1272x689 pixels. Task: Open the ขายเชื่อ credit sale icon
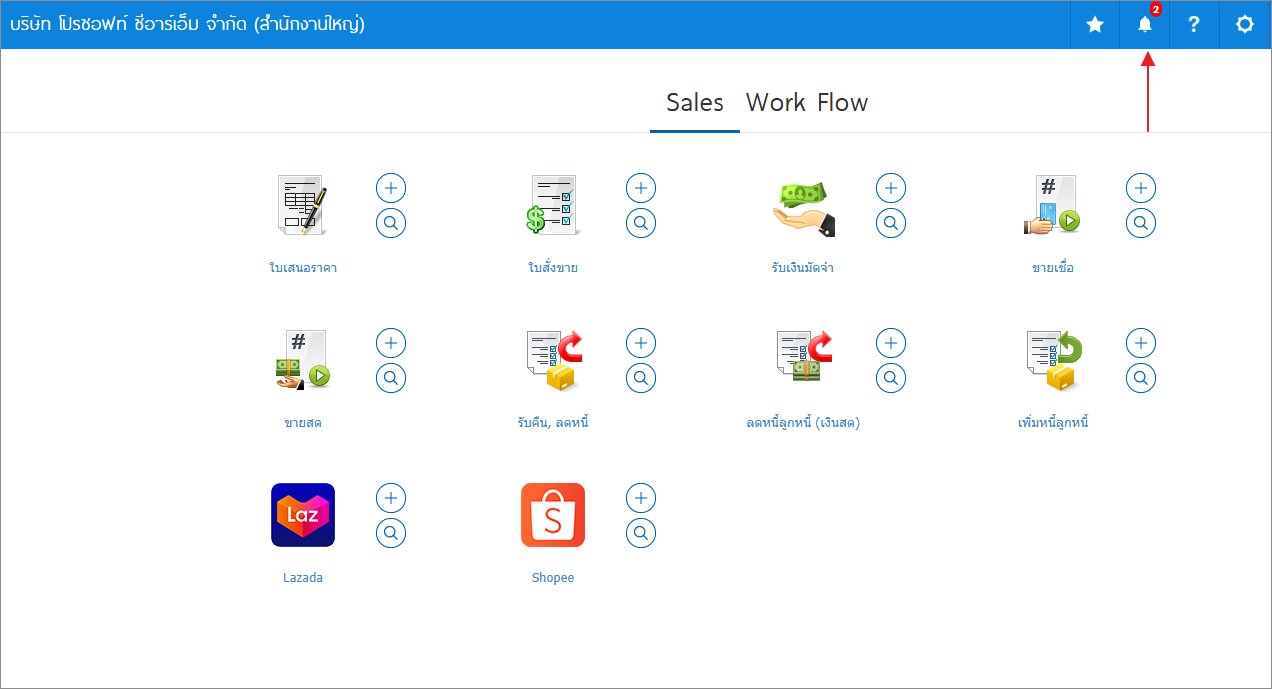point(1053,205)
